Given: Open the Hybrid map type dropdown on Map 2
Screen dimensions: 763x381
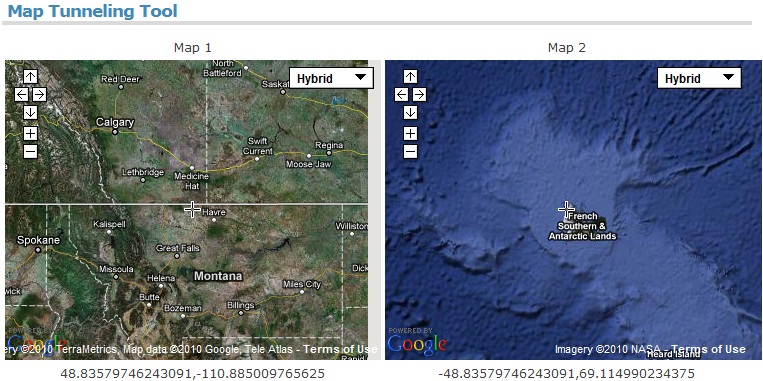Looking at the screenshot, I should [x=699, y=78].
